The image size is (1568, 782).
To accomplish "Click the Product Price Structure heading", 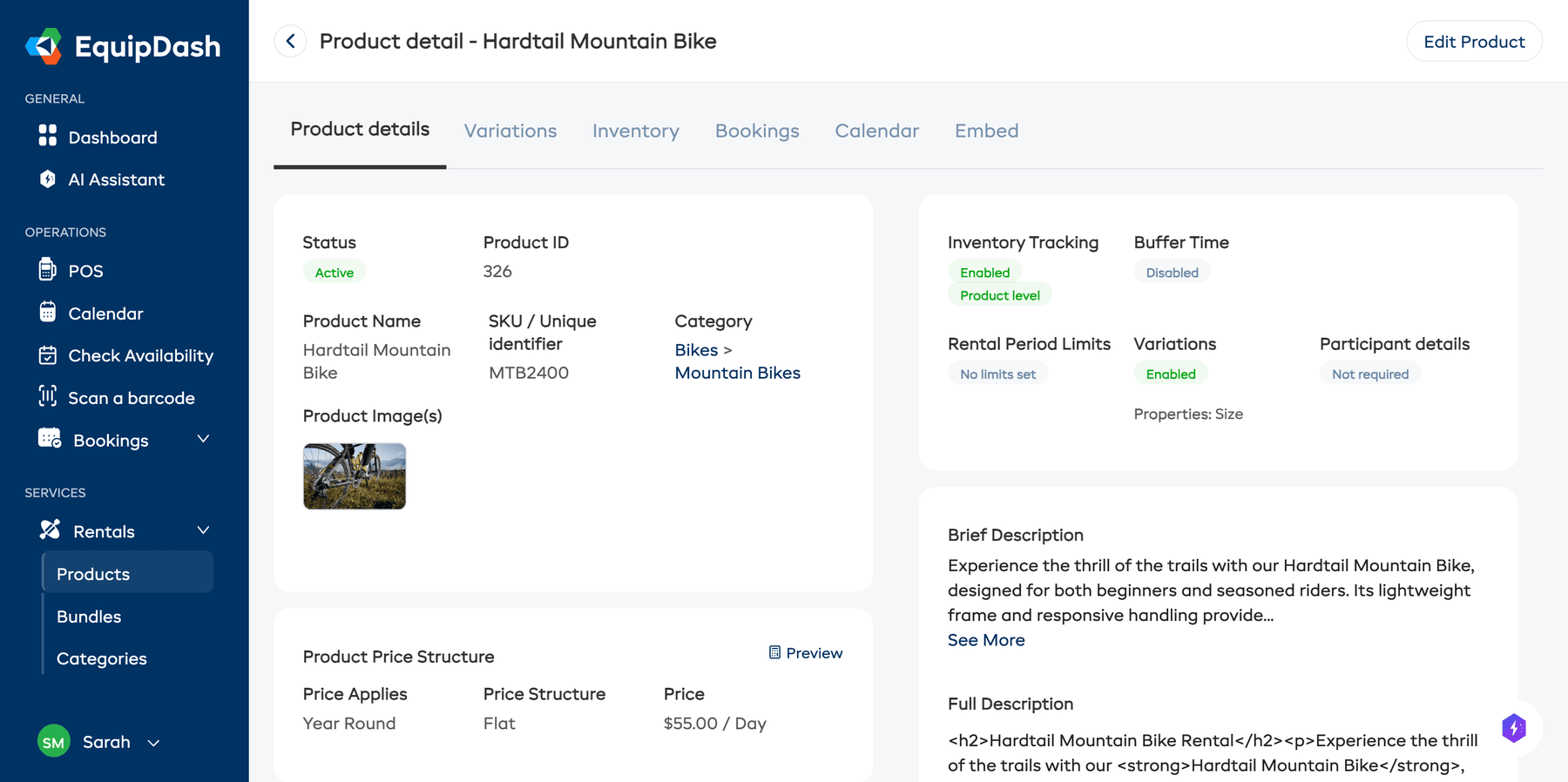I will [399, 656].
